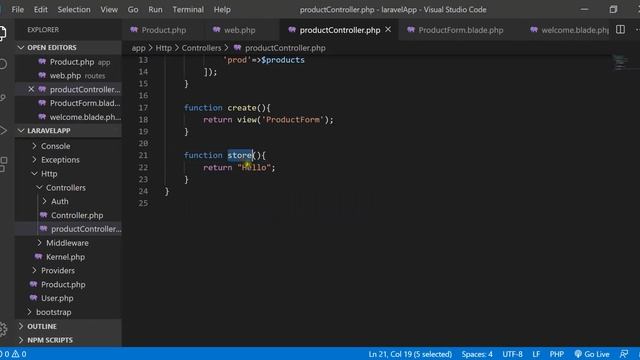The image size is (640, 360).
Task: Close the productController.php tab
Action: [x=388, y=30]
